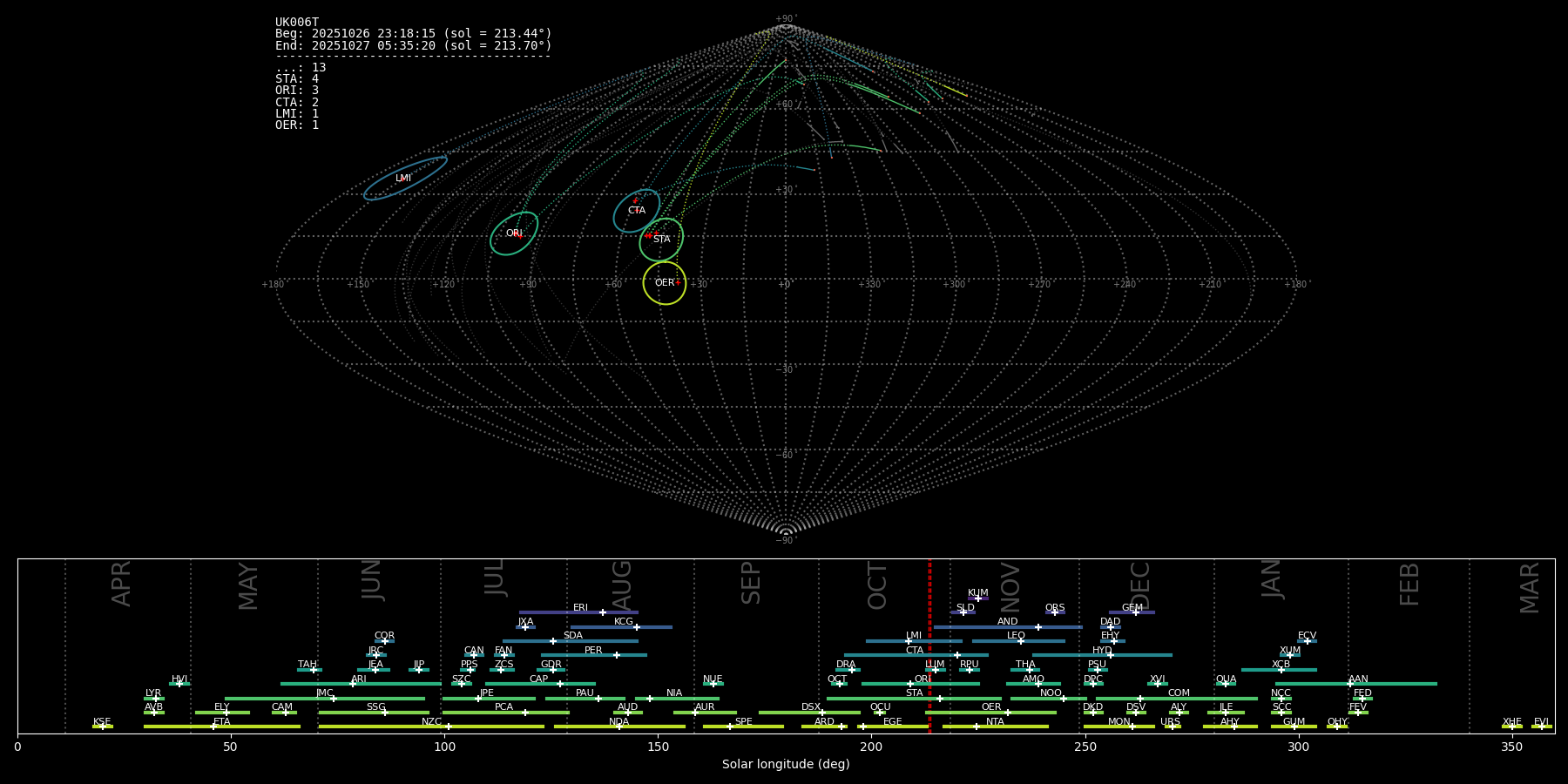Click the ETA shower bar in timeline
This screenshot has width=1568, height=784.
(222, 727)
